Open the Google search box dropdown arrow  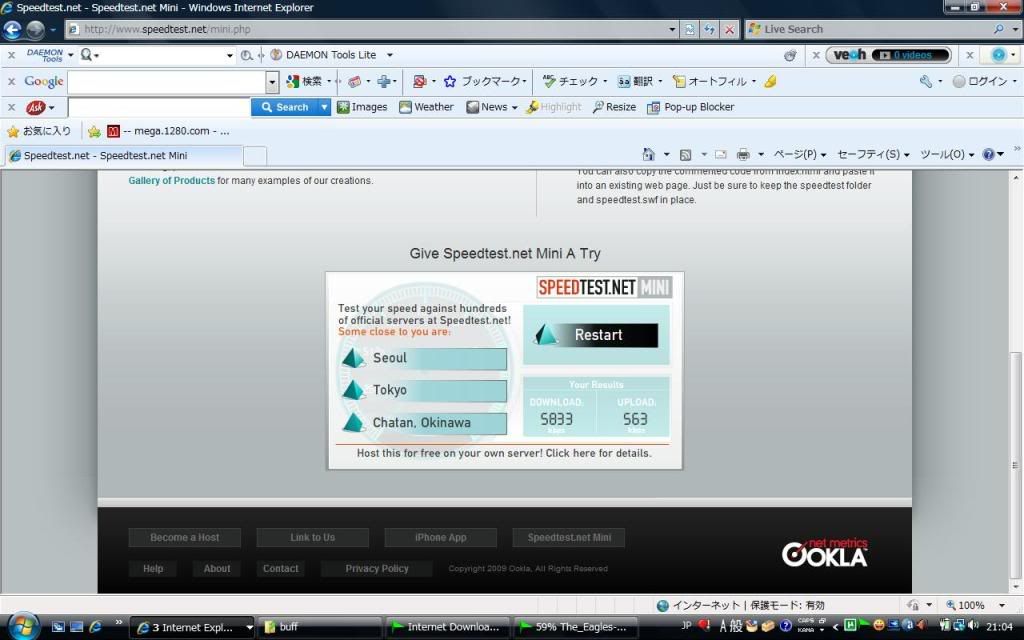coord(272,82)
